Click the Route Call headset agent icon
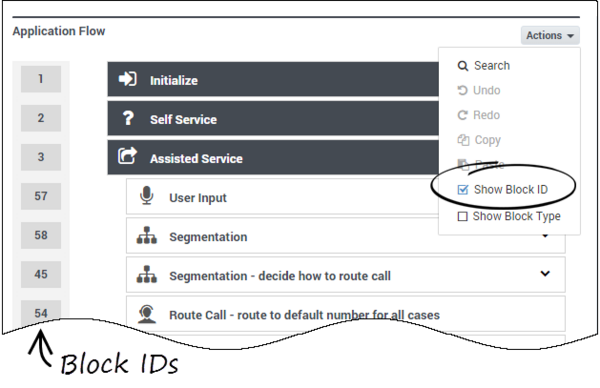Screen dimensions: 600x388 (147, 314)
